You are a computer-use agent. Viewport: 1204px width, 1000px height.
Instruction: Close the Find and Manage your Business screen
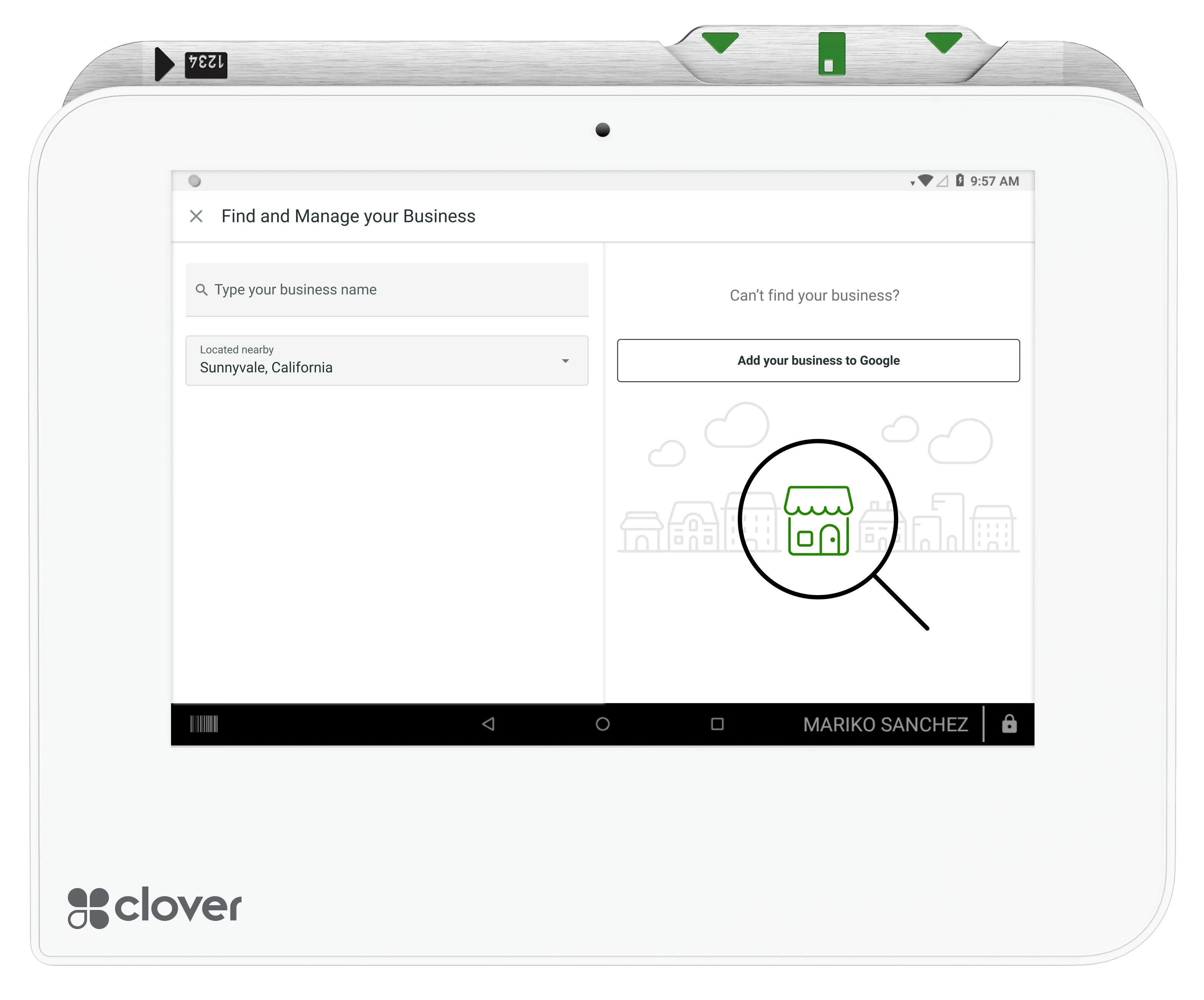coord(196,216)
